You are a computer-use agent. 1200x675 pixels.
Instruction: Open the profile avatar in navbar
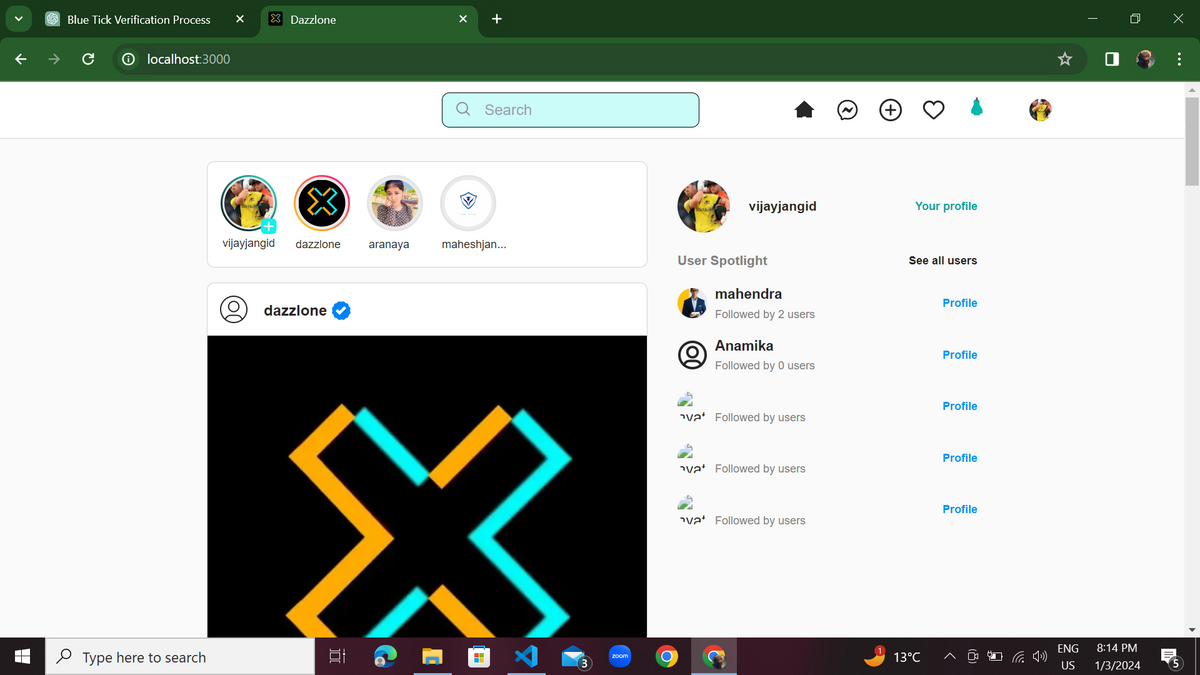[1040, 110]
